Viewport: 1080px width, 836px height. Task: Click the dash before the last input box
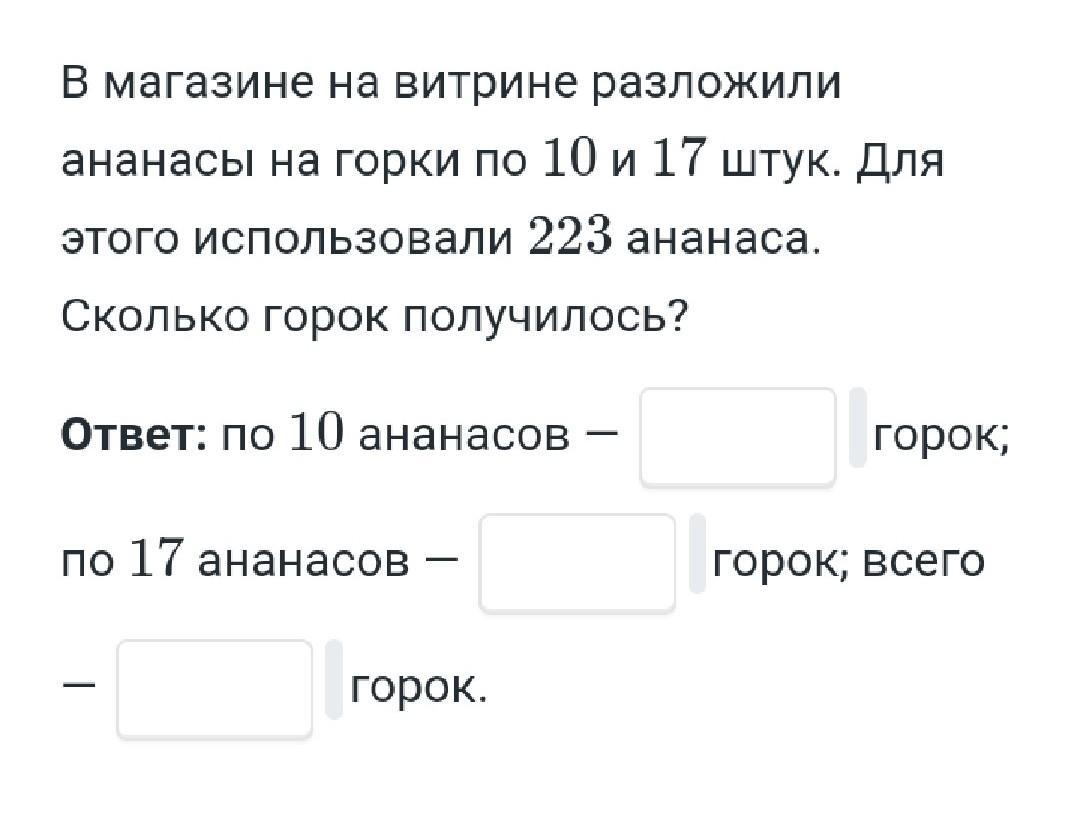point(79,685)
